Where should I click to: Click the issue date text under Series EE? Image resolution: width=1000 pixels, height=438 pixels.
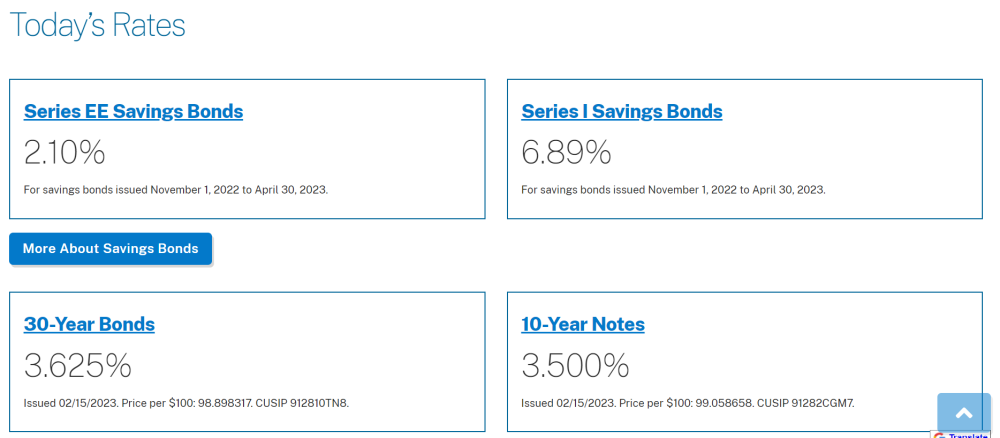[x=175, y=189]
